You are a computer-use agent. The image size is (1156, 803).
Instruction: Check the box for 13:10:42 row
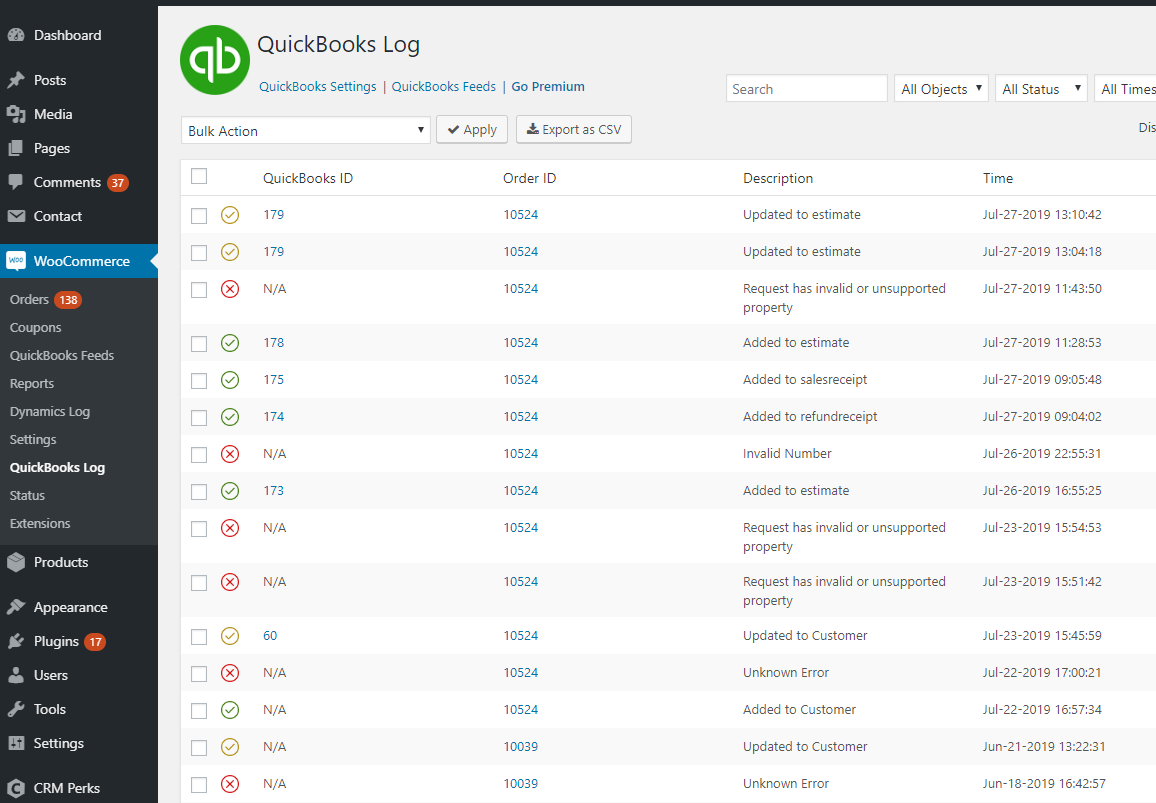(199, 216)
